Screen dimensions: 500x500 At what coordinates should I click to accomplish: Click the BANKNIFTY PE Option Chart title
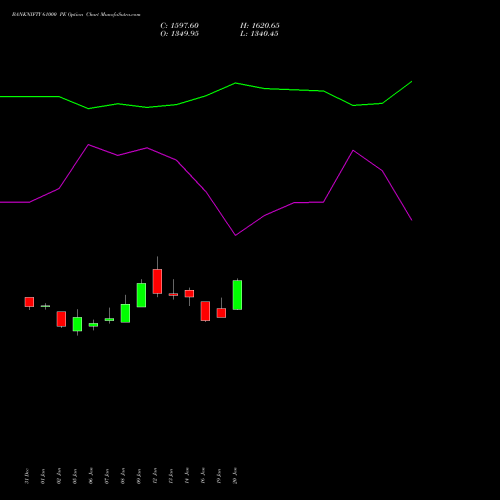(76, 14)
